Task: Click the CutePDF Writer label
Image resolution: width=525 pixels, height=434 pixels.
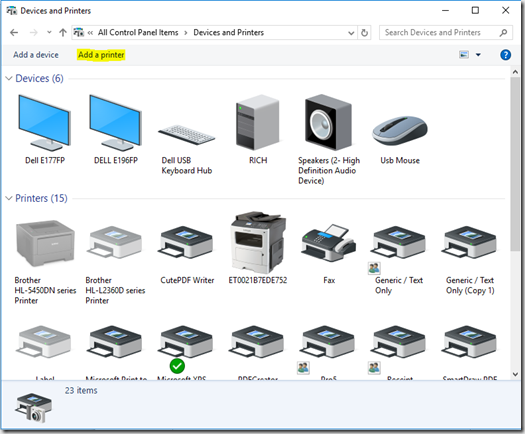Action: pyautogui.click(x=187, y=280)
